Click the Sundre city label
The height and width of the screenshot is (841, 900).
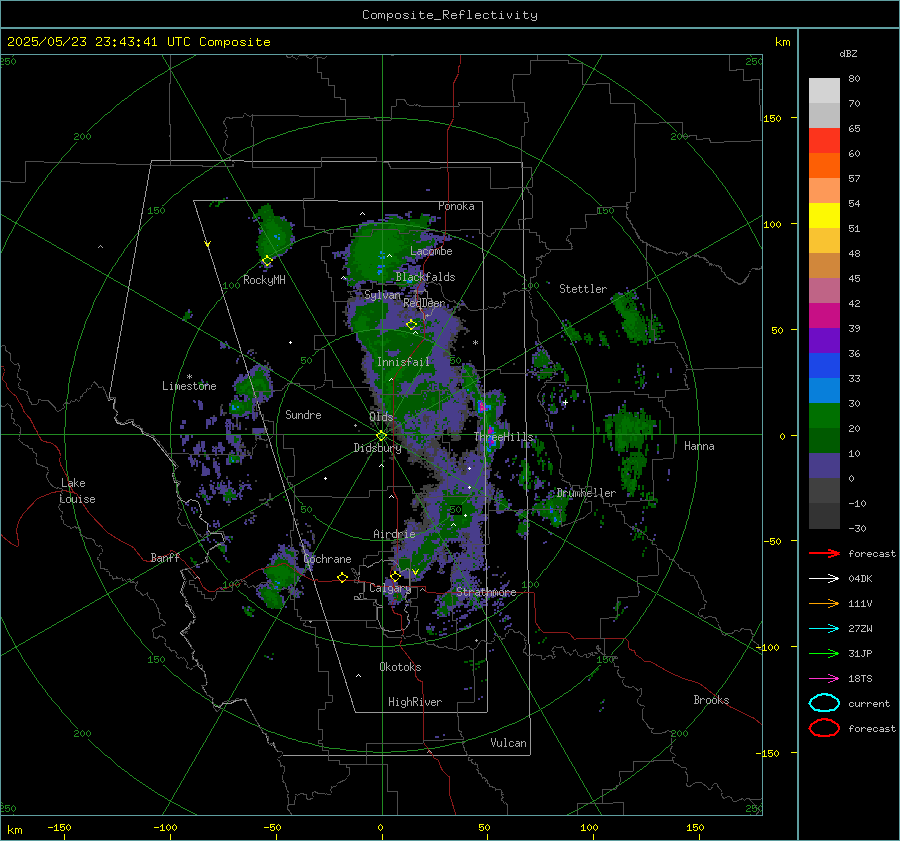click(x=304, y=415)
